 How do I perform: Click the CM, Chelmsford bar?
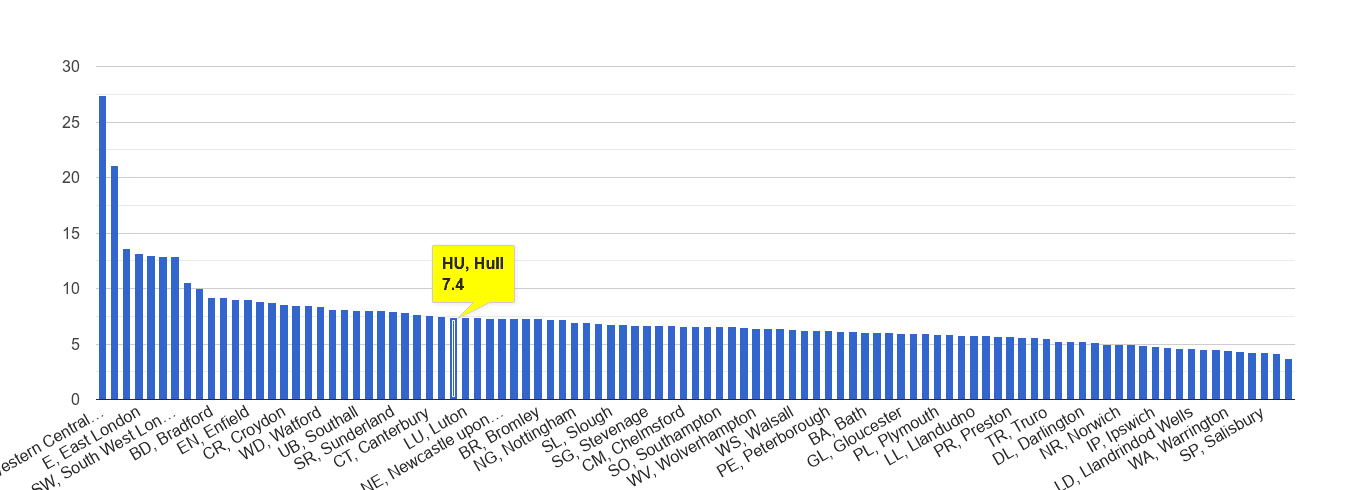pyautogui.click(x=683, y=364)
